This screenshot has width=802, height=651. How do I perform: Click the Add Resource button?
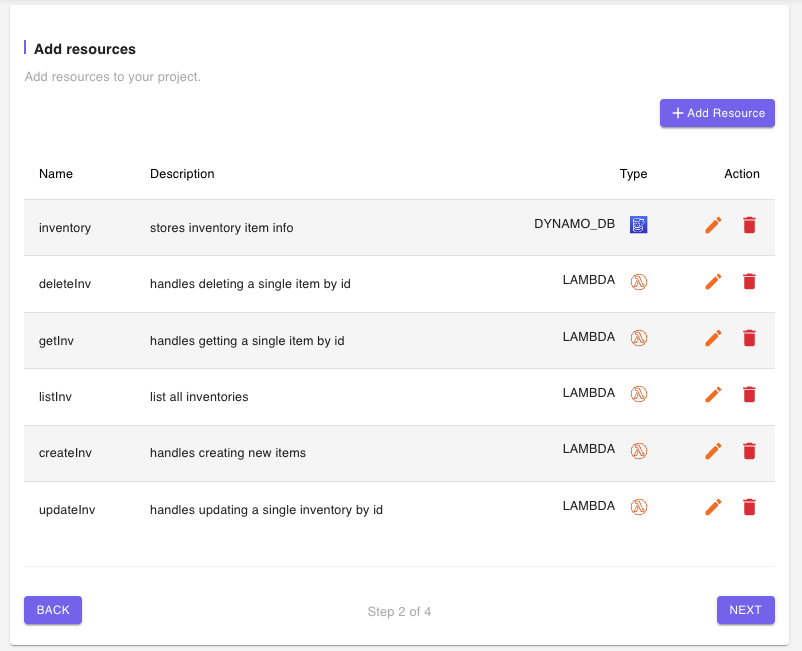(x=717, y=113)
